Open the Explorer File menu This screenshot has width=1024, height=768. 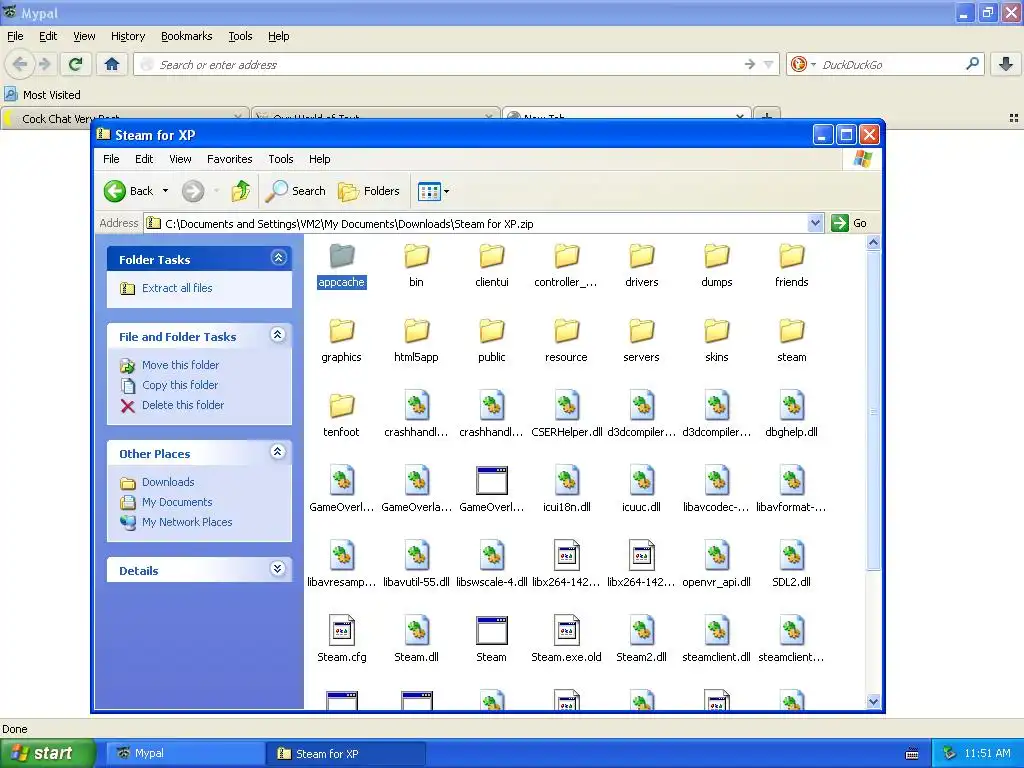coord(111,159)
